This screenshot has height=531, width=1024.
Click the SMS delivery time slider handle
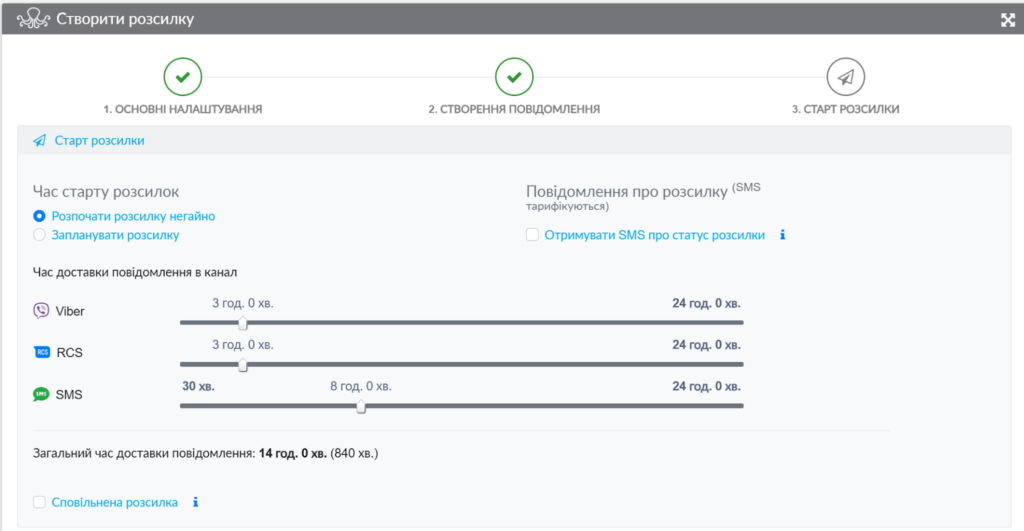pos(361,406)
